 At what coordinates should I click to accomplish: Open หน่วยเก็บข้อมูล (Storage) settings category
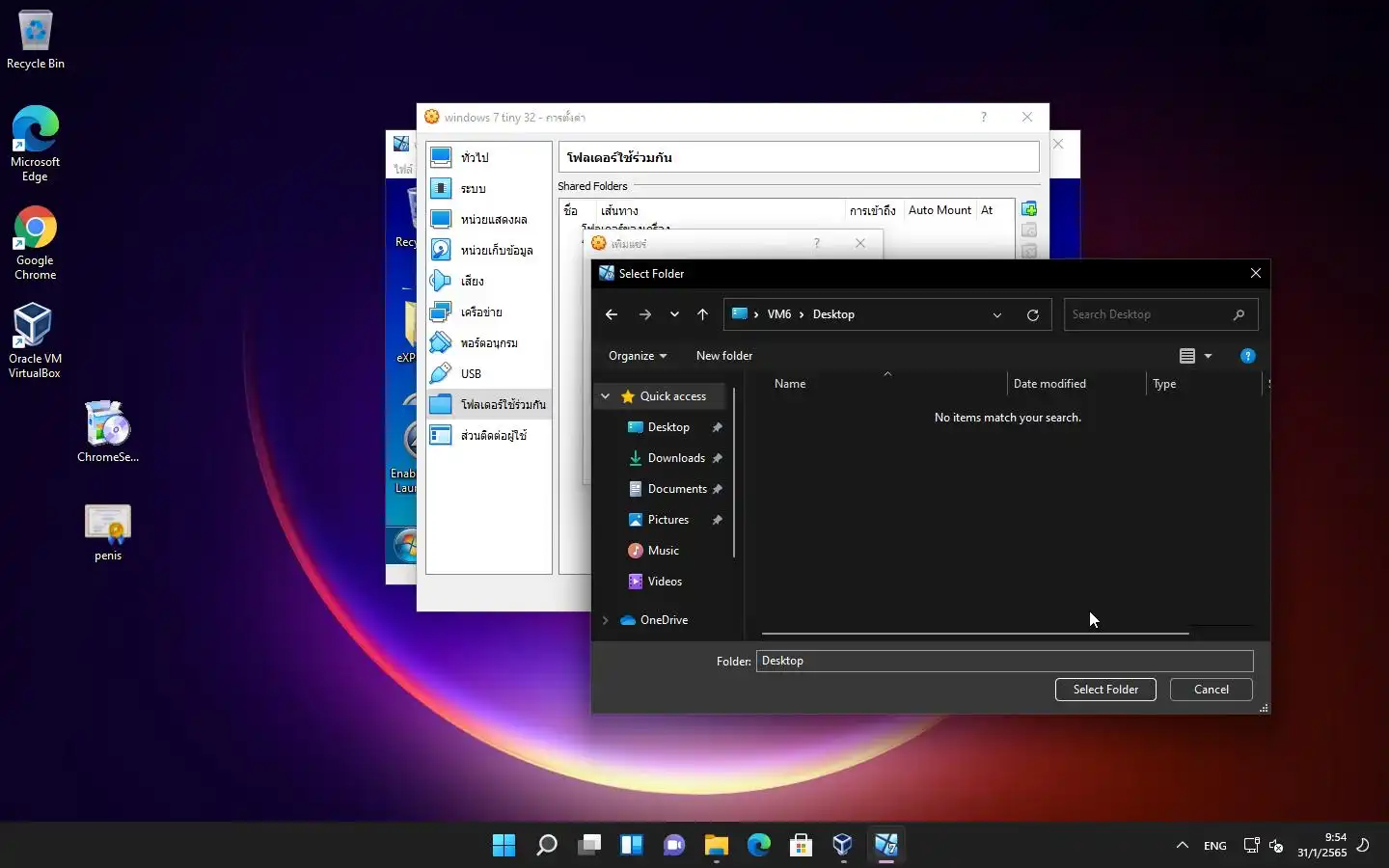(x=488, y=250)
